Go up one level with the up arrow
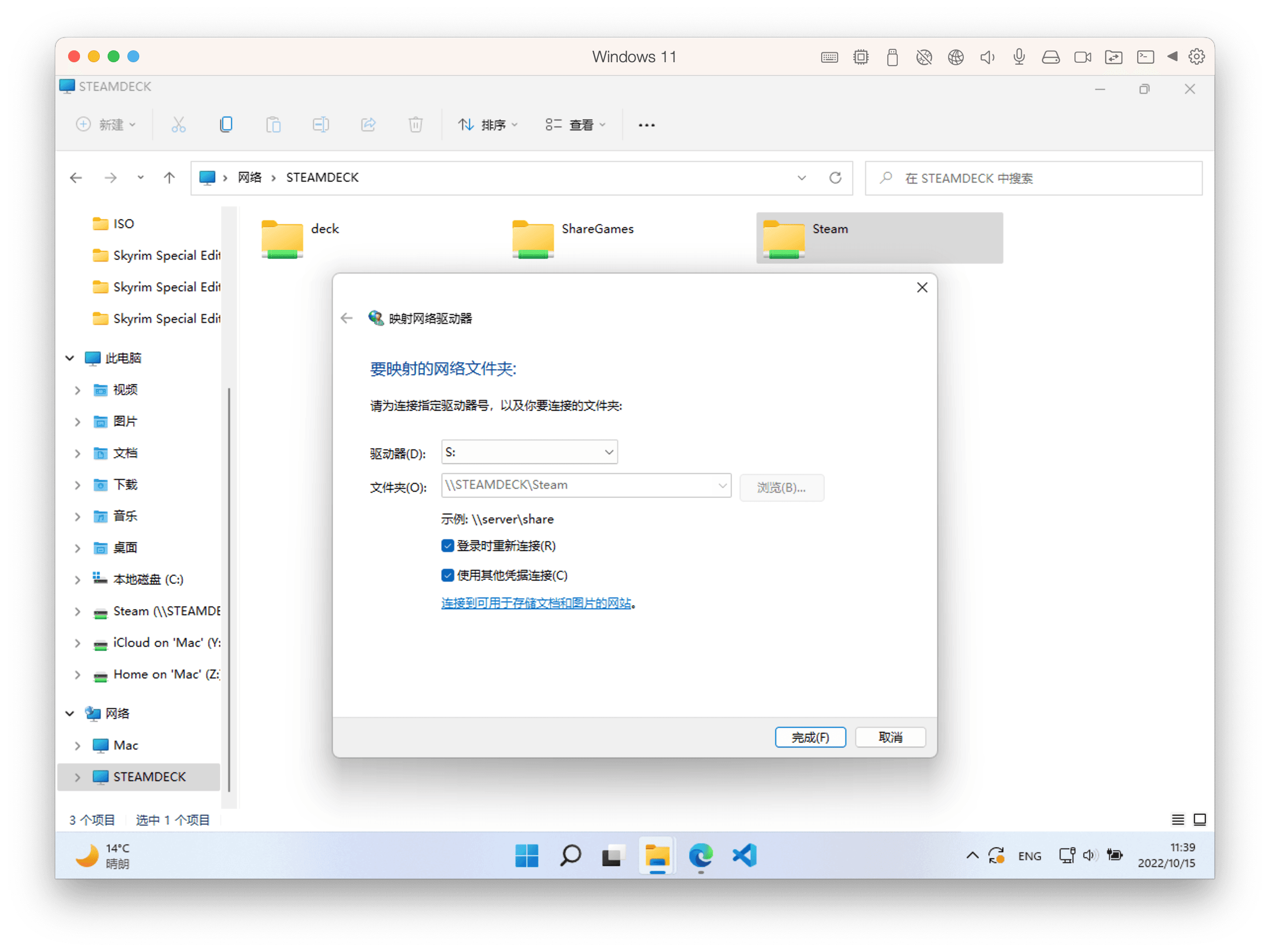 click(169, 178)
